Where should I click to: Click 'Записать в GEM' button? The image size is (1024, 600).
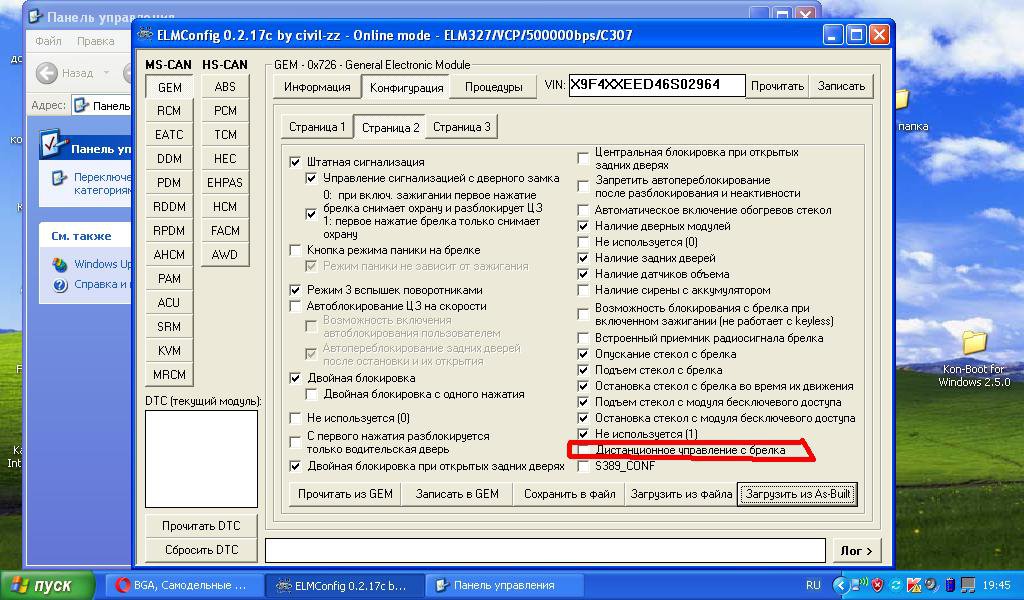click(x=457, y=494)
